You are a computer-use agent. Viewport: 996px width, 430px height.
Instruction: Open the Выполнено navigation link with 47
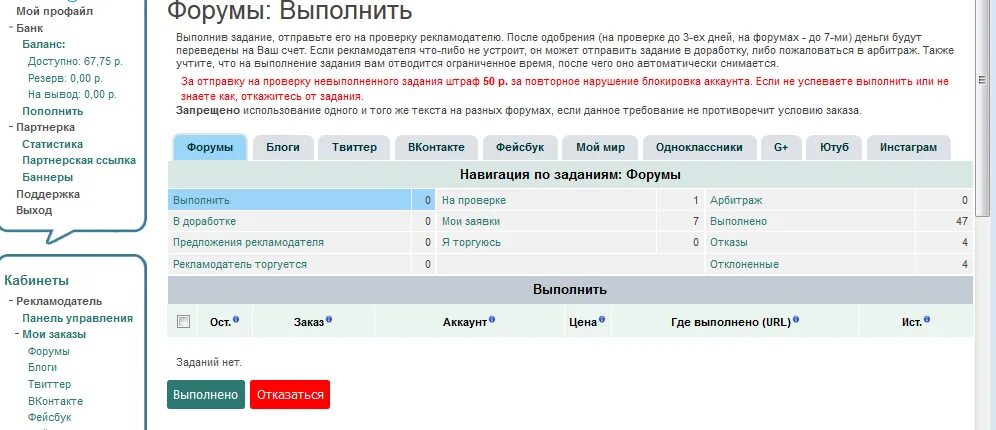738,222
